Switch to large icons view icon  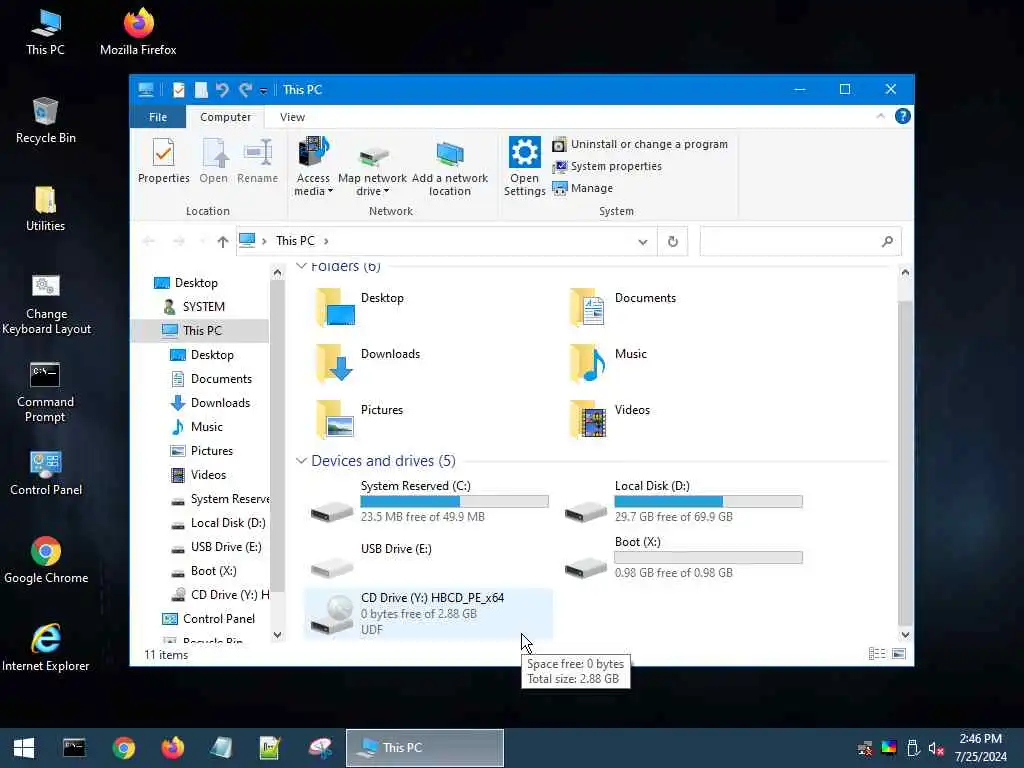[899, 654]
